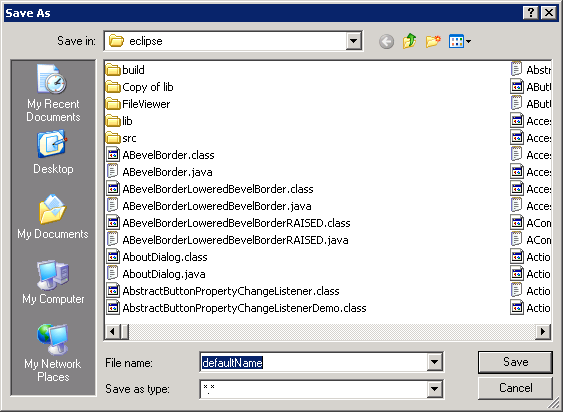Image resolution: width=563 pixels, height=412 pixels.
Task: Expand the Save as type dropdown arrow
Action: [x=434, y=389]
